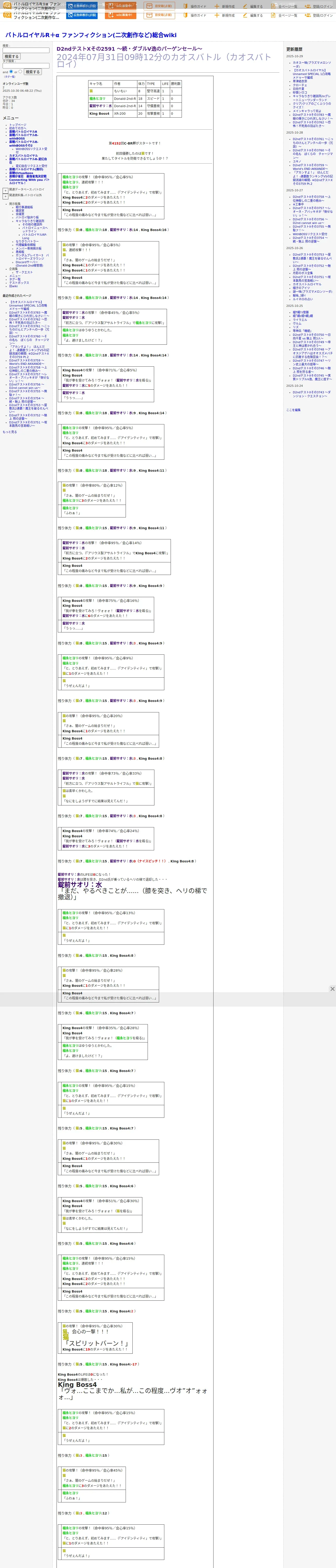Open ユキノ in update history
The width and height of the screenshot is (336, 1568).
[x=297, y=161]
